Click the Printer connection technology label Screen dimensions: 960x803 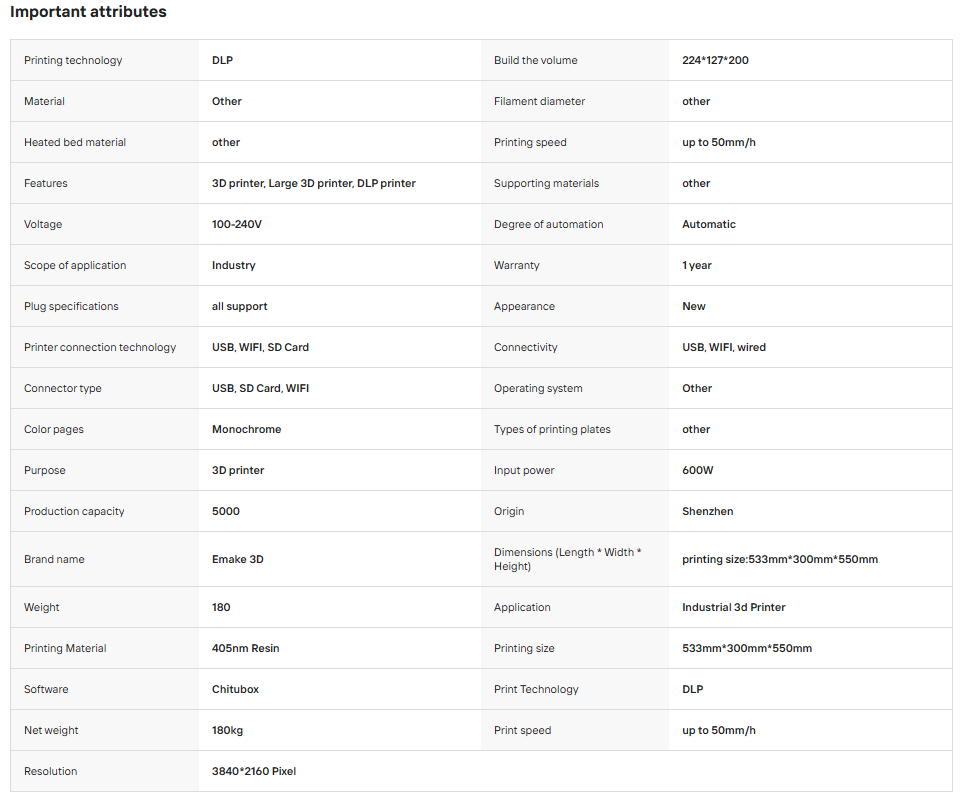point(100,347)
